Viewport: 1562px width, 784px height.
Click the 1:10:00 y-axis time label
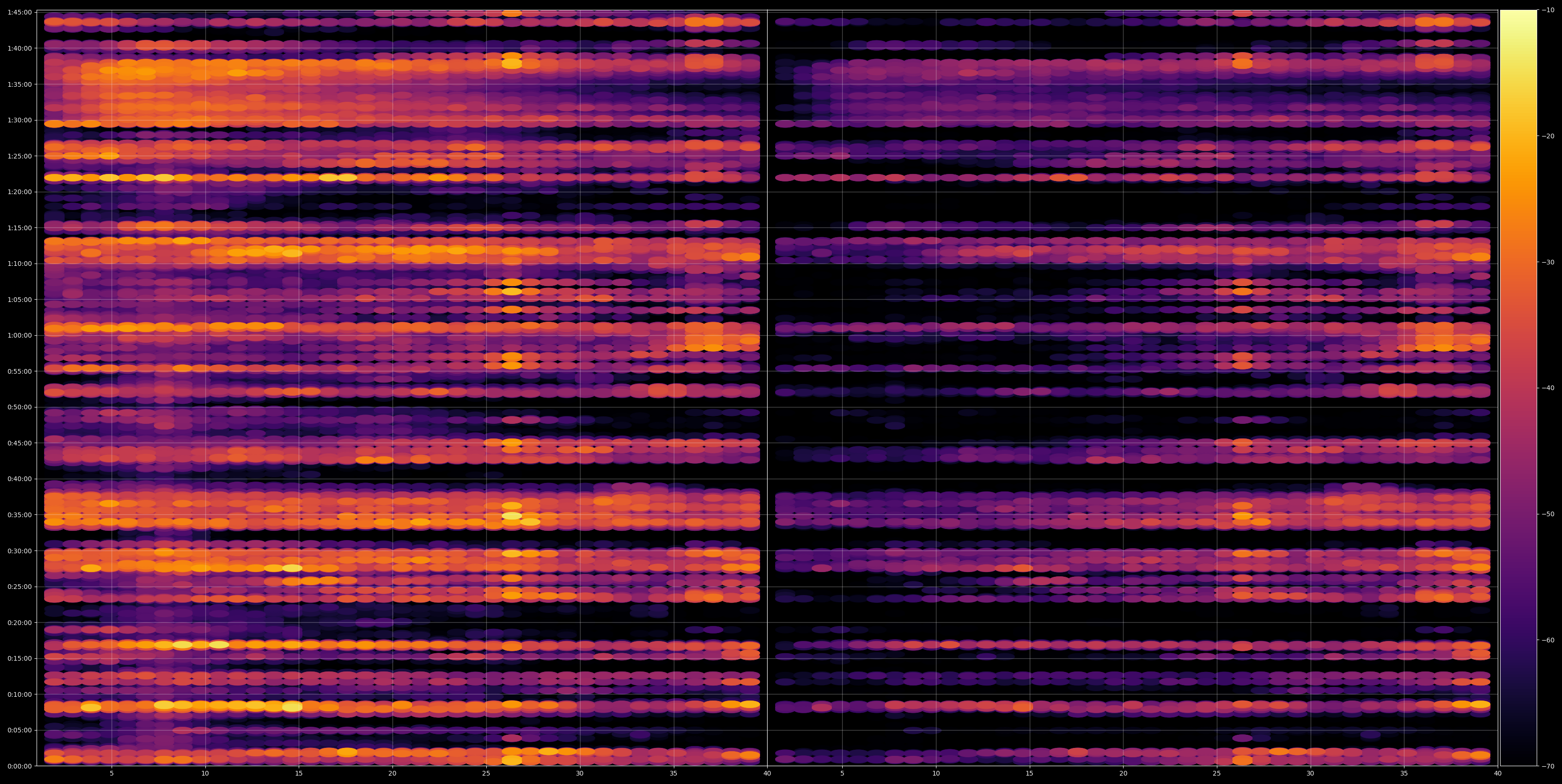19,263
